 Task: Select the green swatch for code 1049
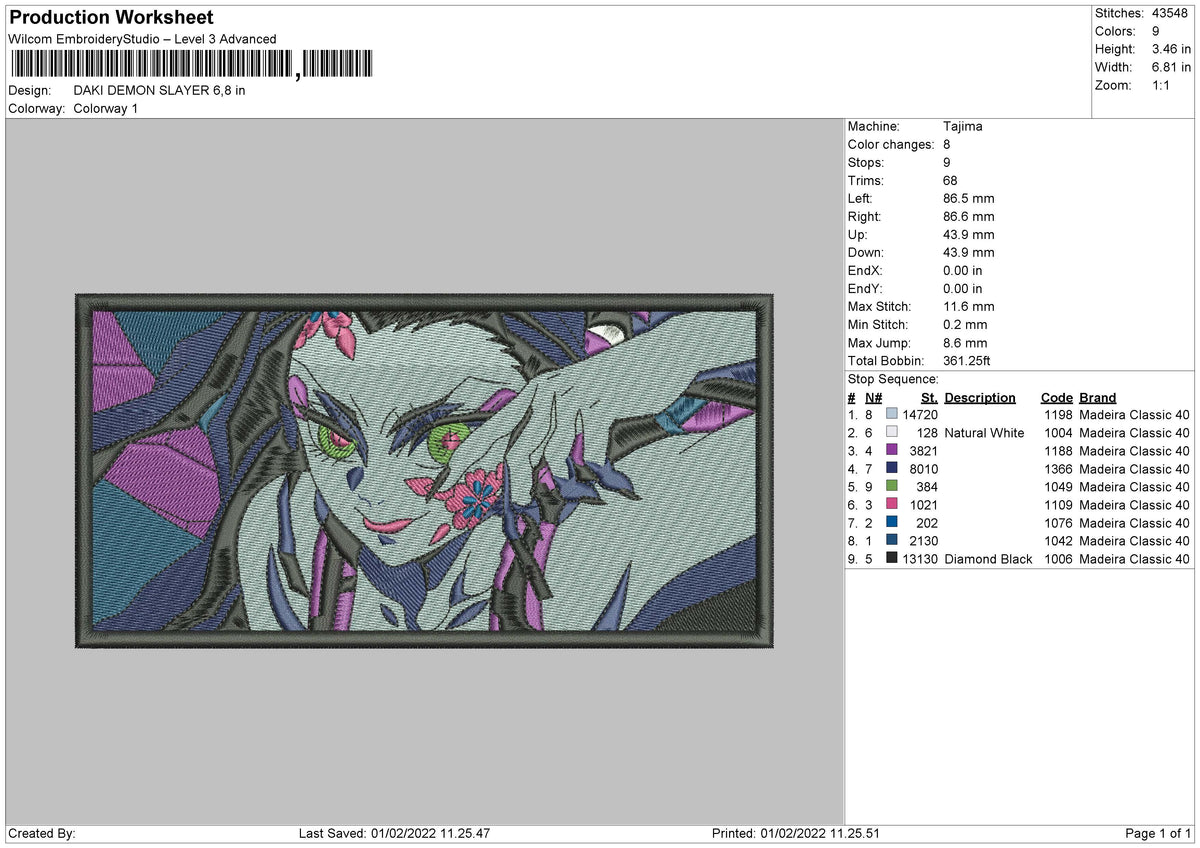[x=892, y=487]
